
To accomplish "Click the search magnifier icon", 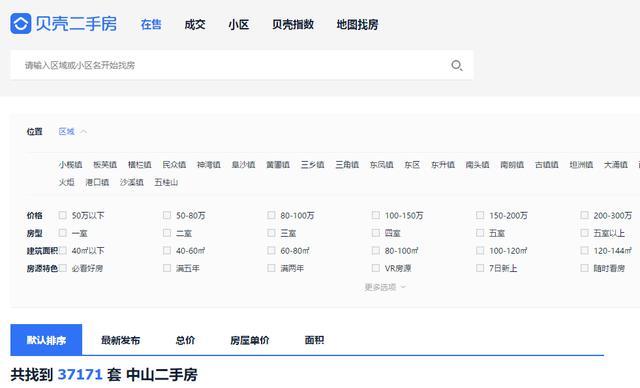I will (x=457, y=65).
